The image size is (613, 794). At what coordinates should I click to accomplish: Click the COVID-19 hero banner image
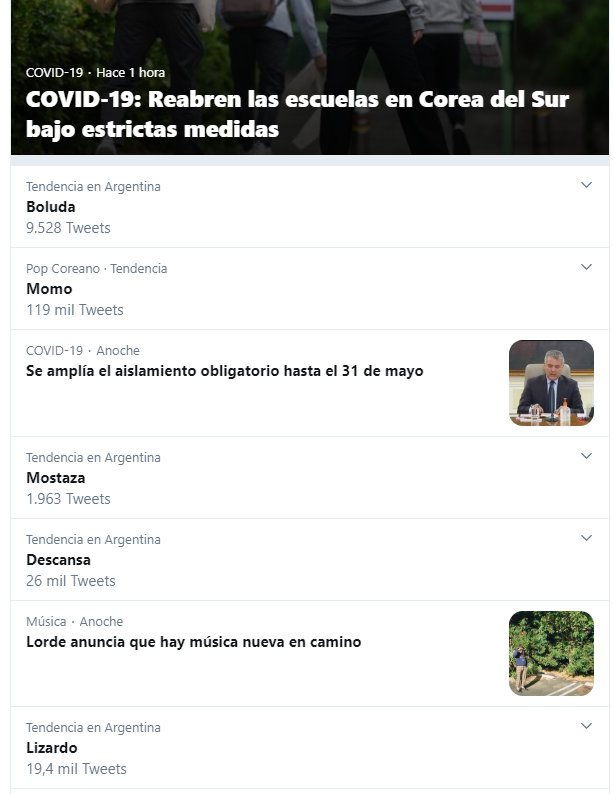click(310, 77)
